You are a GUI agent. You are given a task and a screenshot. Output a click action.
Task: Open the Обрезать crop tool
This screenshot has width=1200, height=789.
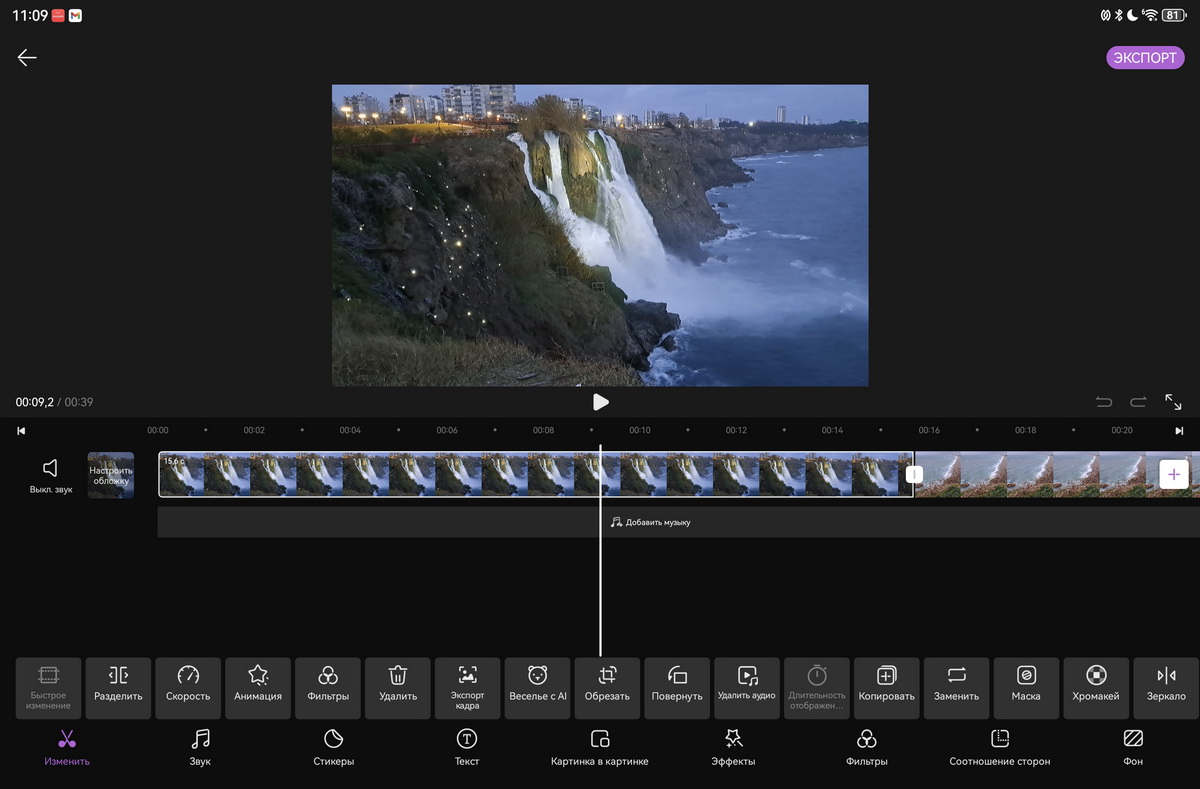coord(607,687)
